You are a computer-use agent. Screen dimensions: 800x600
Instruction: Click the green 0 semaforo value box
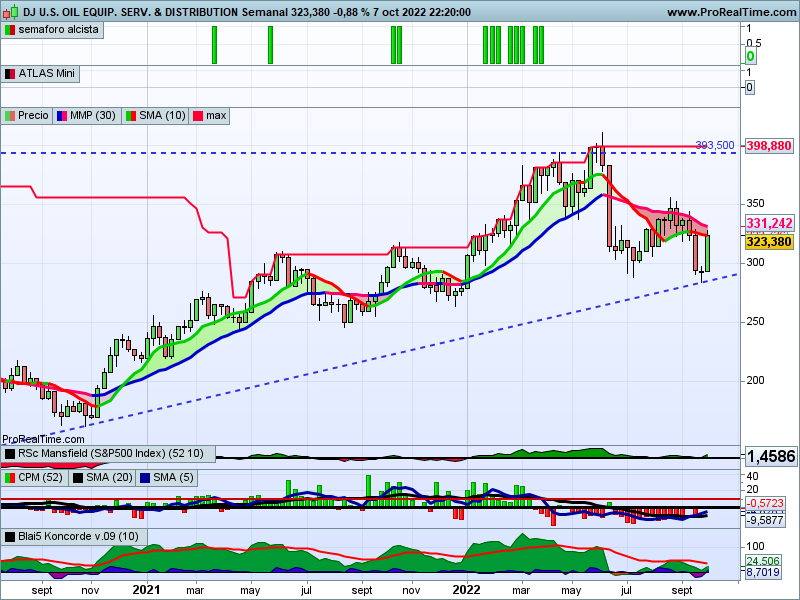click(x=751, y=56)
